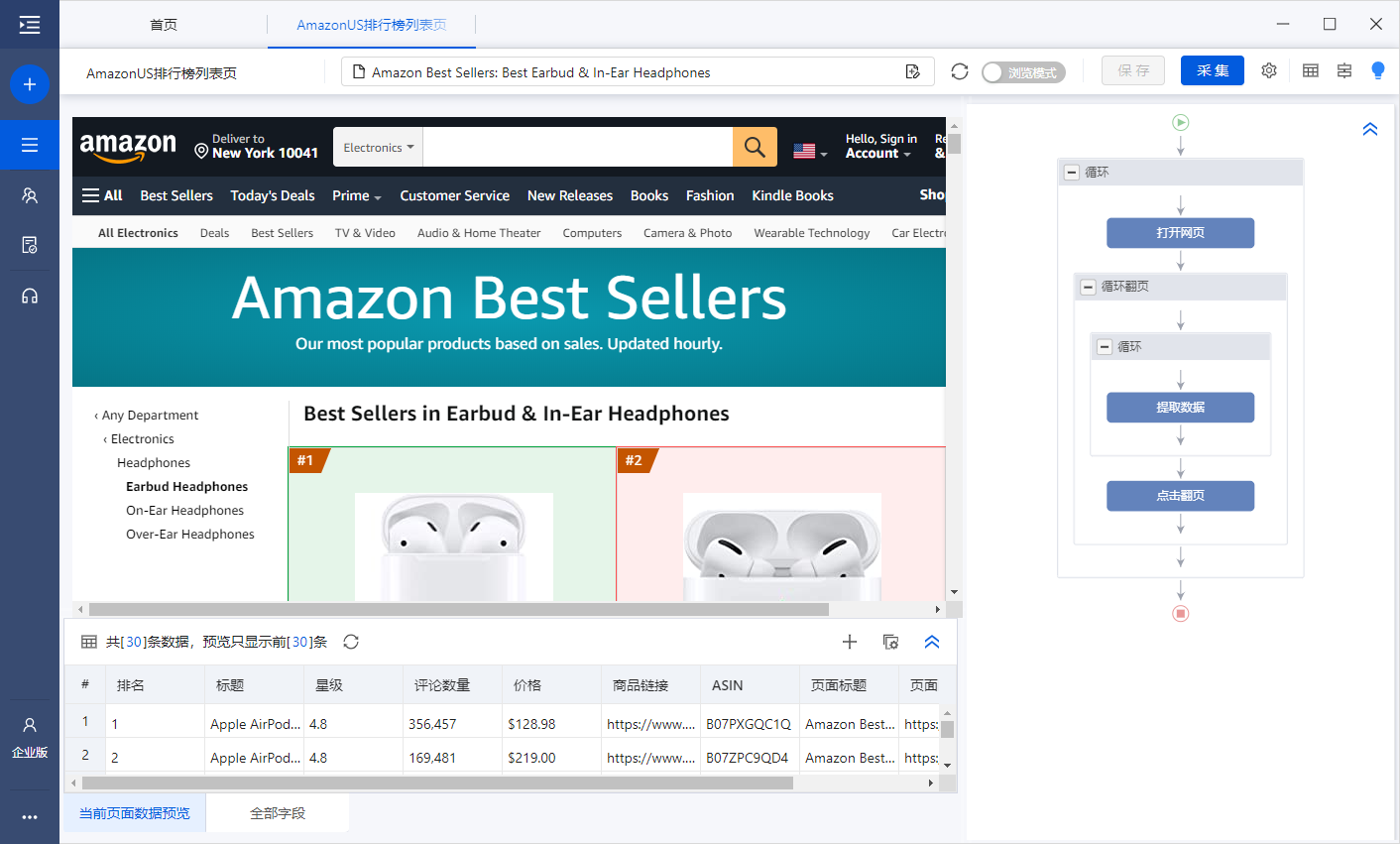Open the Electronics search category dropdown
This screenshot has height=844, width=1400.
pos(378,147)
